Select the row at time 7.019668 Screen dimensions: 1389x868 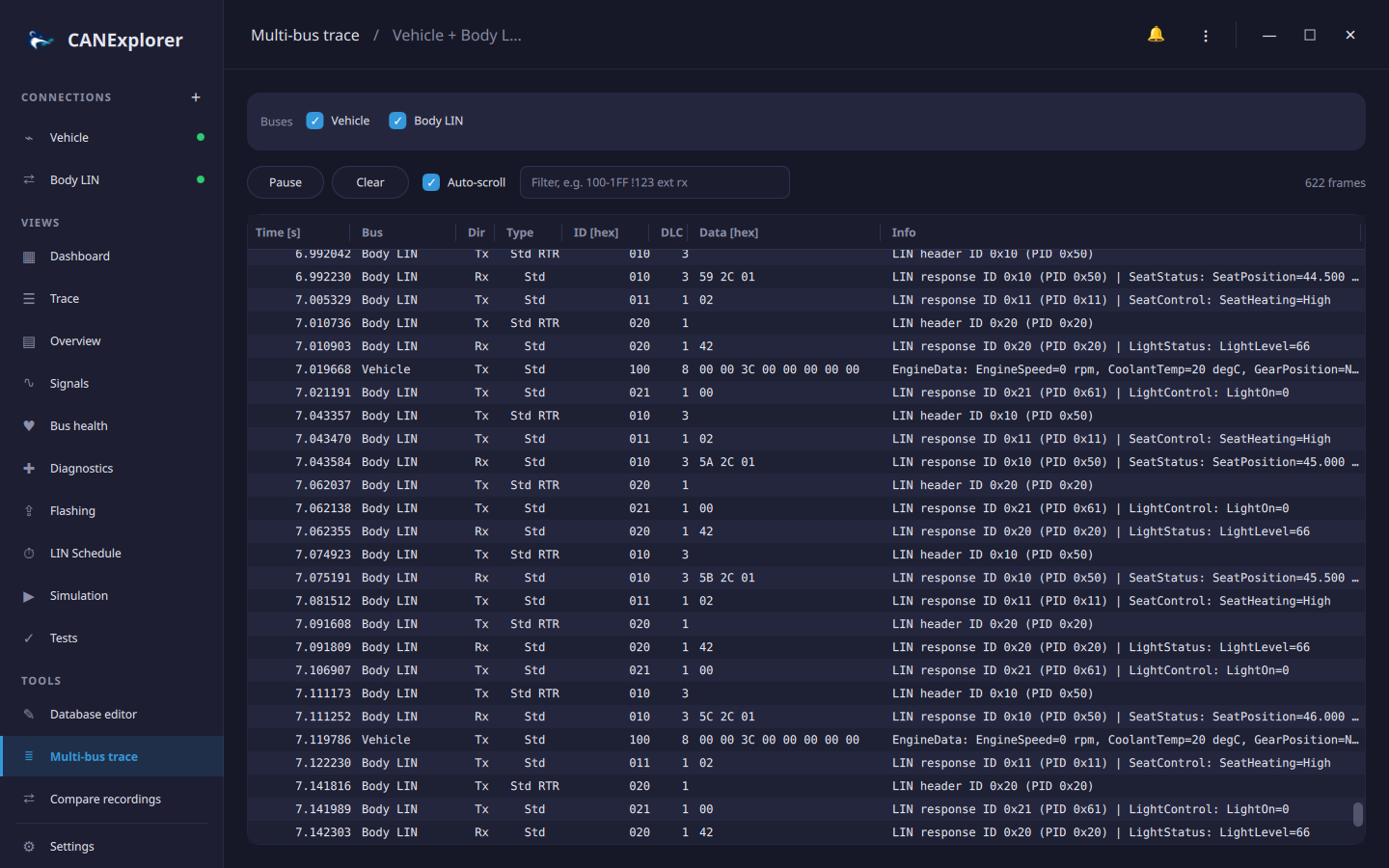click(x=806, y=369)
